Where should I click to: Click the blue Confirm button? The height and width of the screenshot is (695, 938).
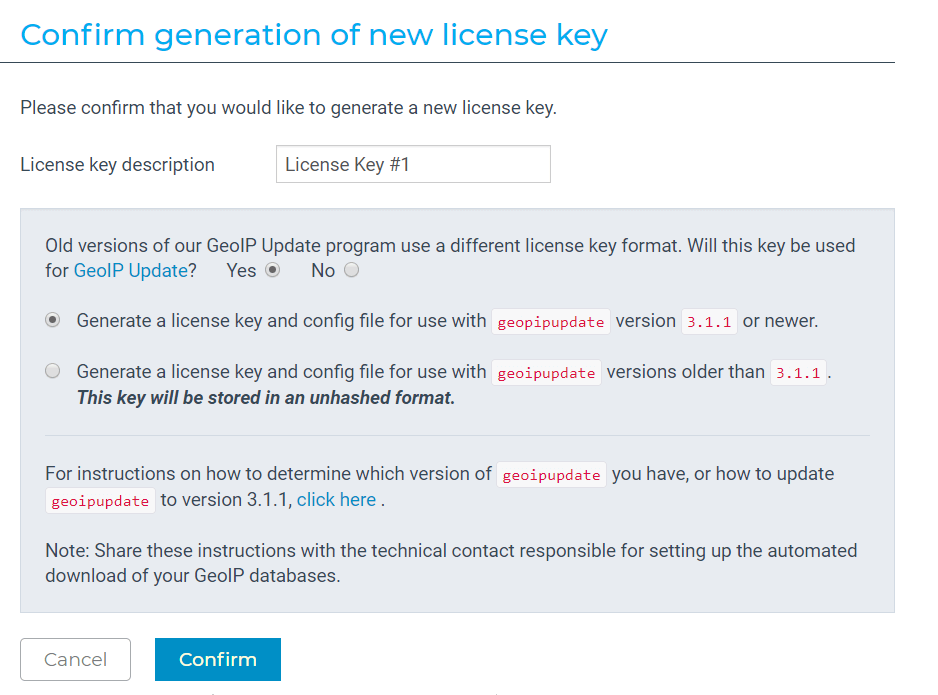pos(217,659)
